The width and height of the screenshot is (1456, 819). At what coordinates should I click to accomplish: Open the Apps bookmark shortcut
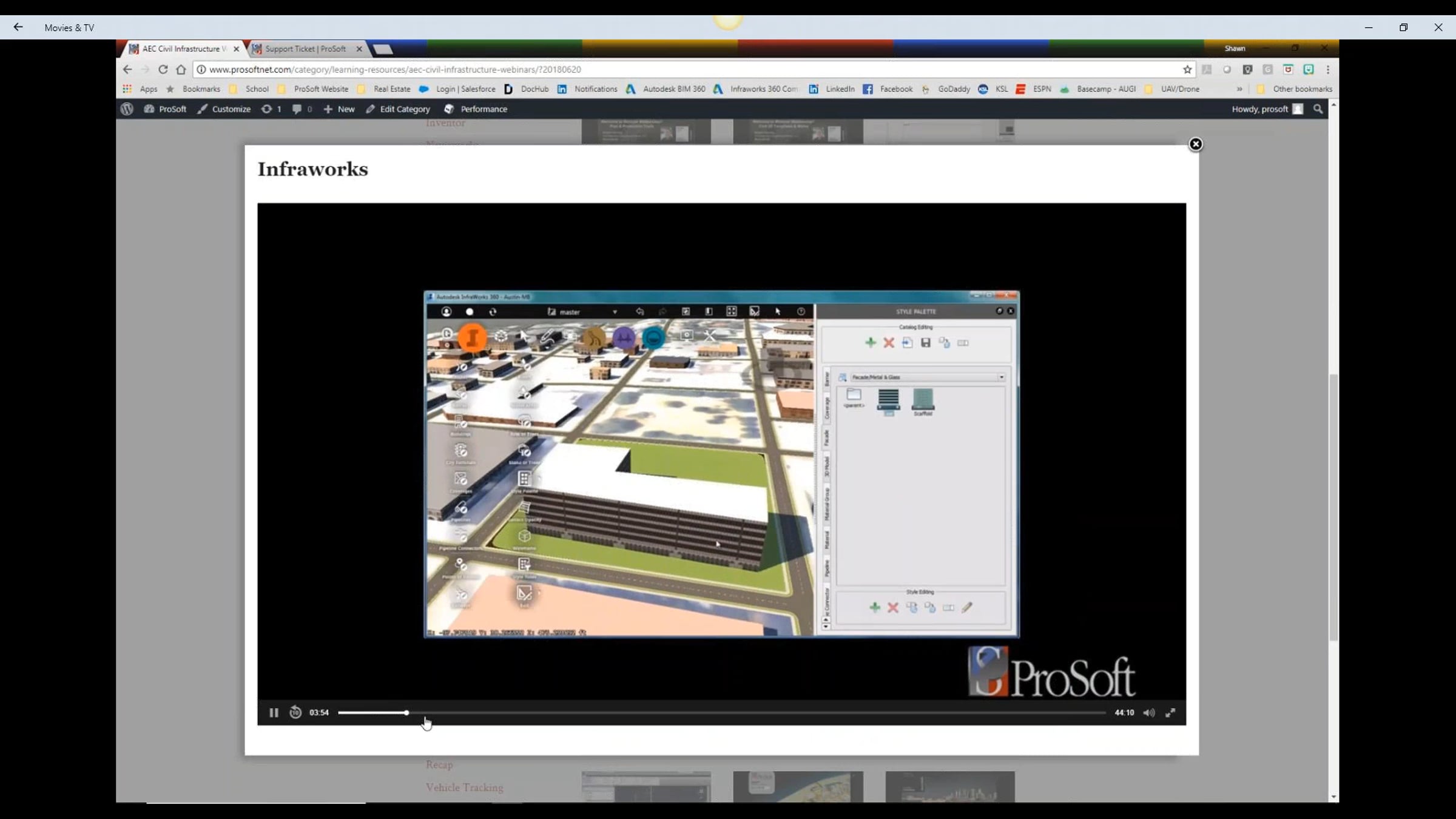[140, 89]
